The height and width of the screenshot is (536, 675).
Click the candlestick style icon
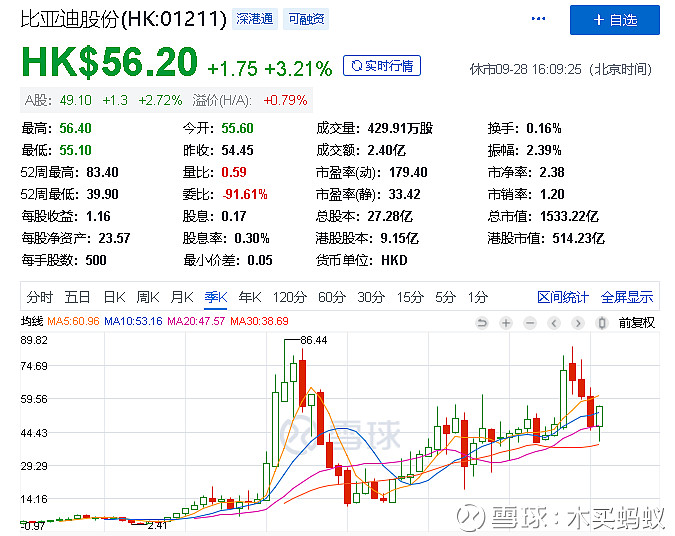[x=602, y=322]
